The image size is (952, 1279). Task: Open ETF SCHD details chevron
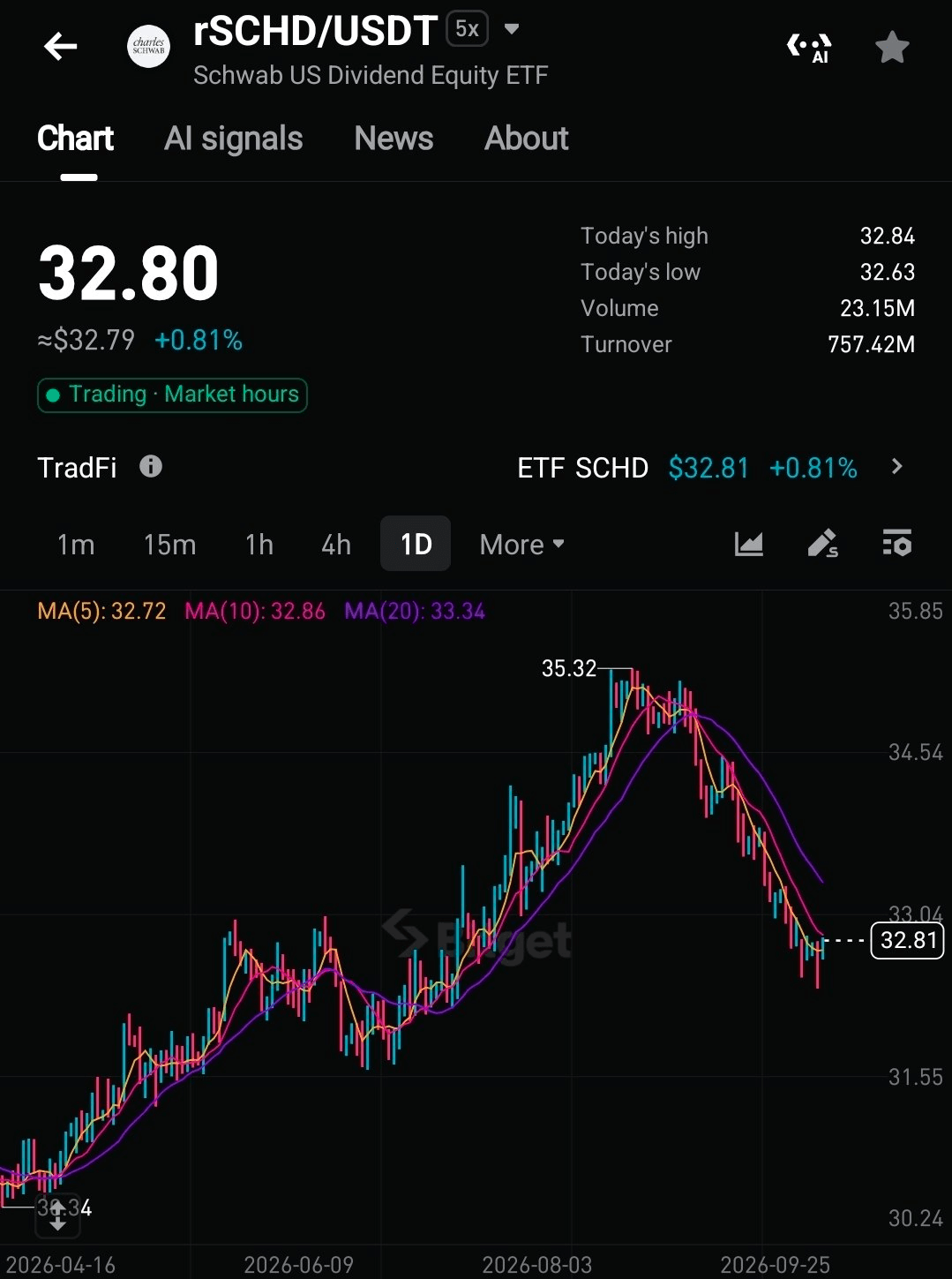pyautogui.click(x=896, y=466)
